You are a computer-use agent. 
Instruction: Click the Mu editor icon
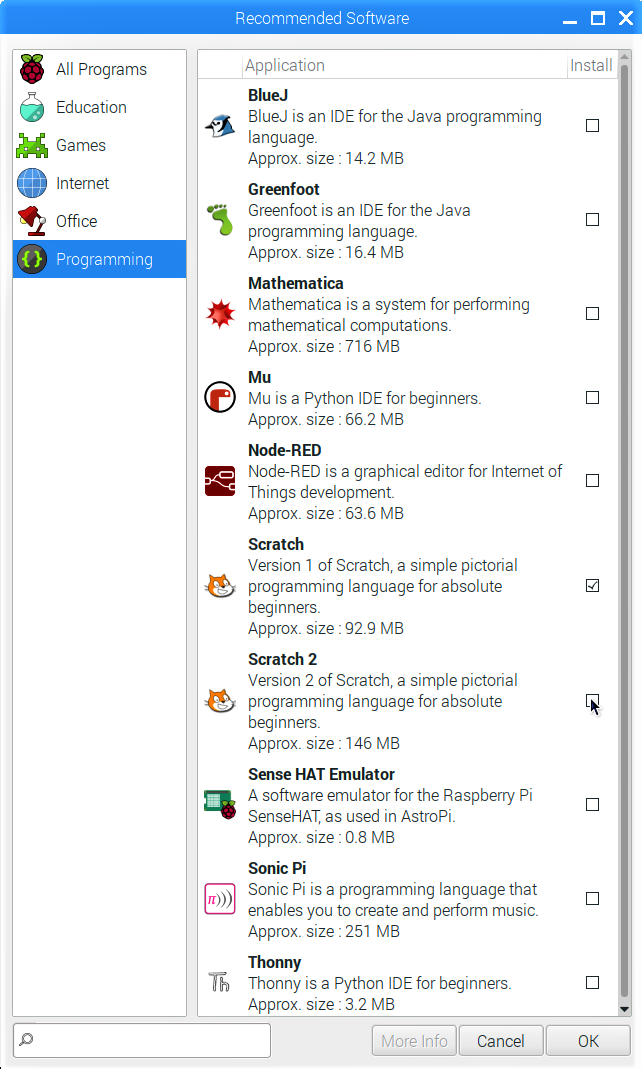pyautogui.click(x=220, y=397)
